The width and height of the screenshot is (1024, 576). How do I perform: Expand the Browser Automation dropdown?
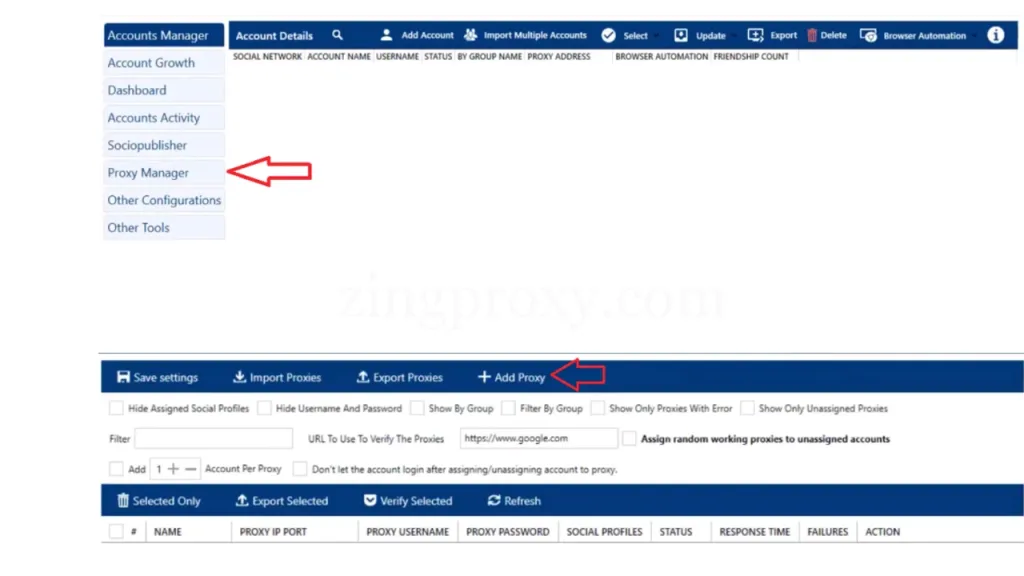918,35
